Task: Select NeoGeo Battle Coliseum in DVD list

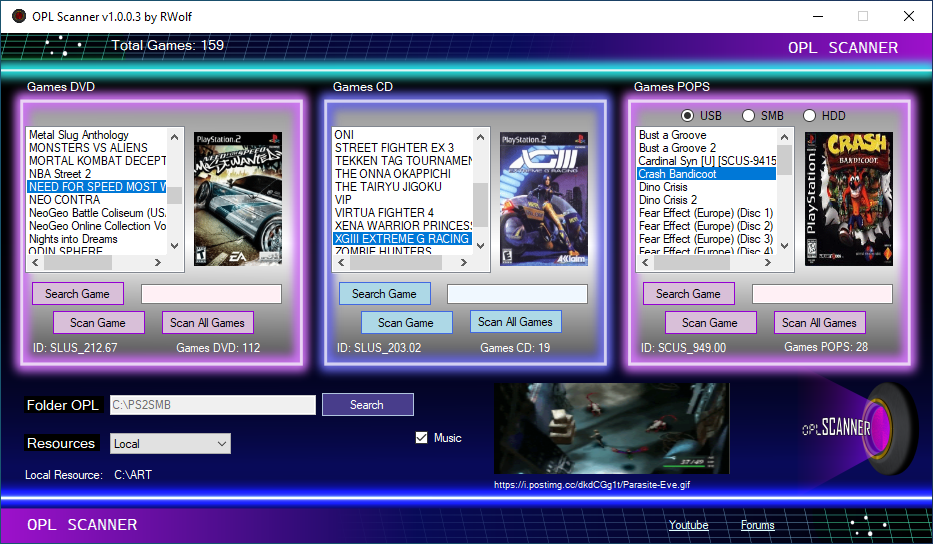Action: 97,213
